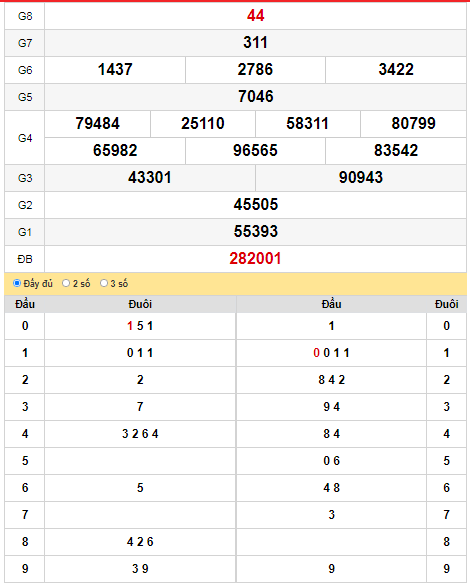The image size is (470, 586).
Task: Click the right 'Đầu' column header
Action: pyautogui.click(x=331, y=304)
